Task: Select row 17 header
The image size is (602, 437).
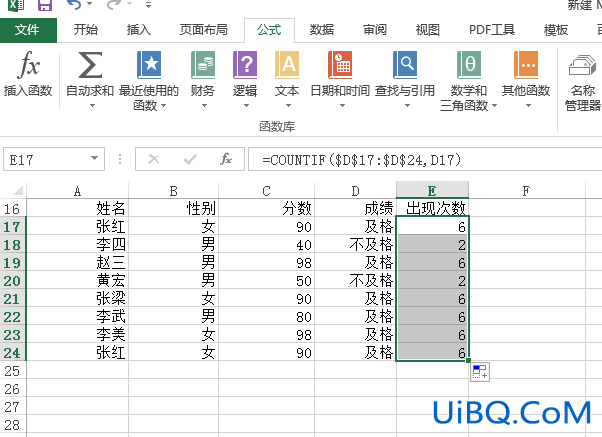Action: [x=13, y=227]
